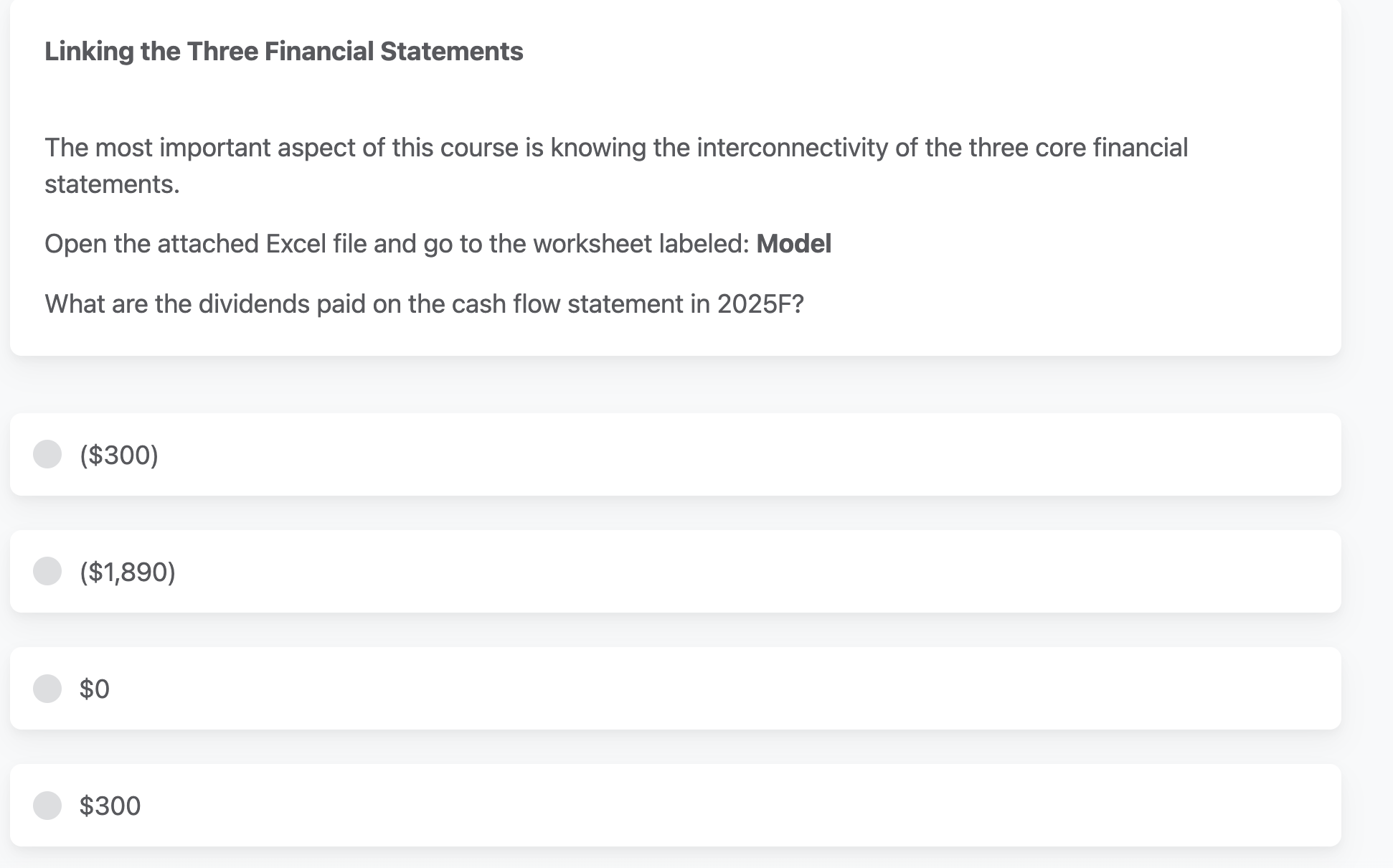Select the ($1,890) radio button
Image resolution: width=1393 pixels, height=868 pixels.
tap(47, 571)
